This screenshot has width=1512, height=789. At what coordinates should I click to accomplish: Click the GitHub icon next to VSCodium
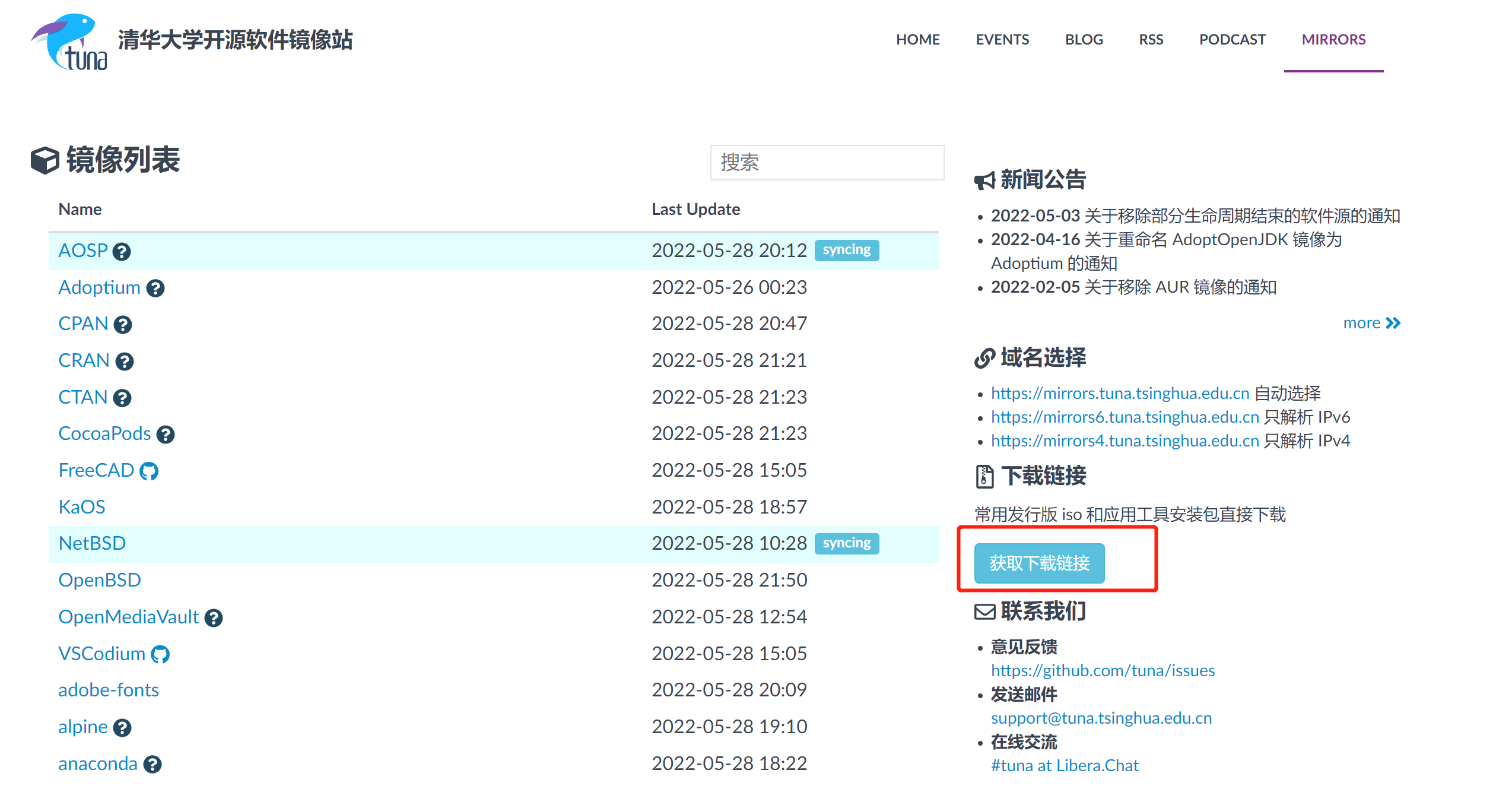160,655
